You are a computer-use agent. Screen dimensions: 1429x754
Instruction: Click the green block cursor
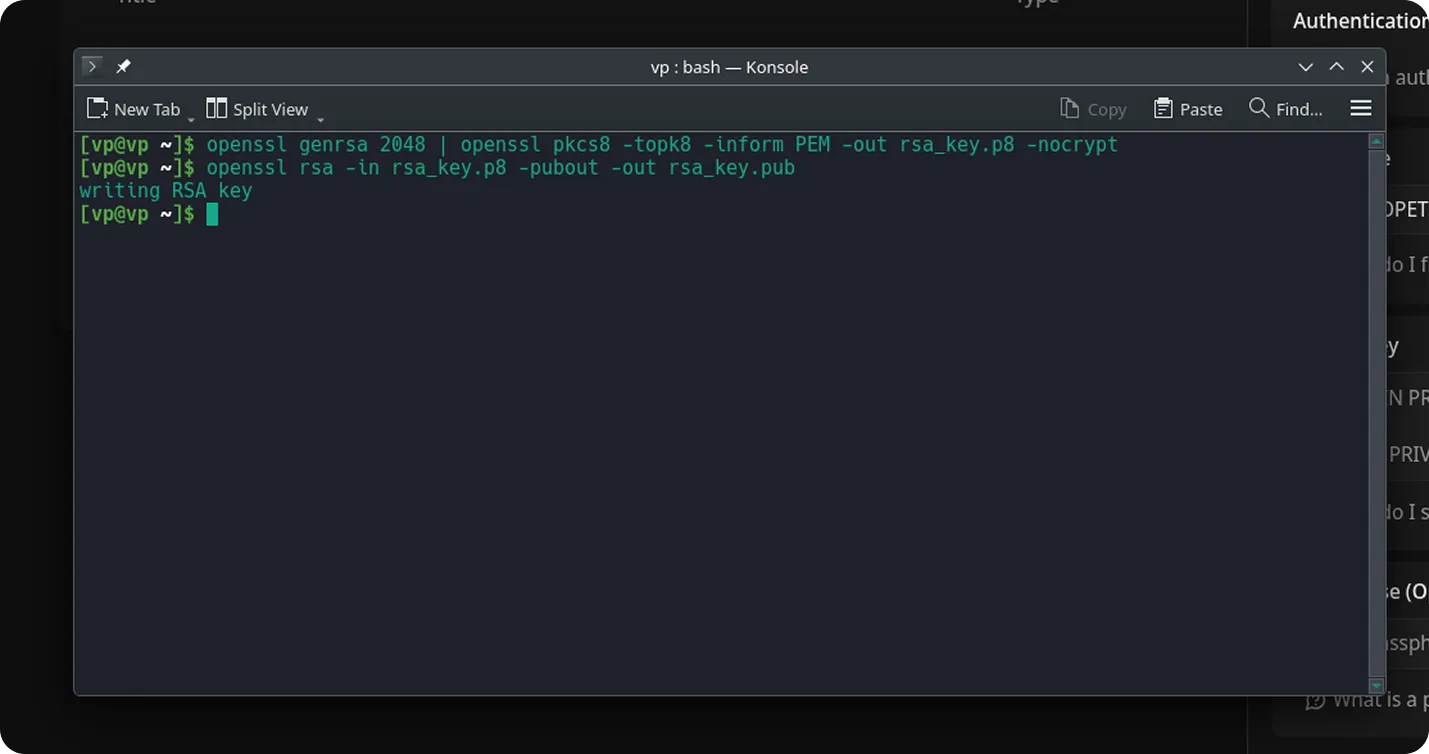point(212,213)
